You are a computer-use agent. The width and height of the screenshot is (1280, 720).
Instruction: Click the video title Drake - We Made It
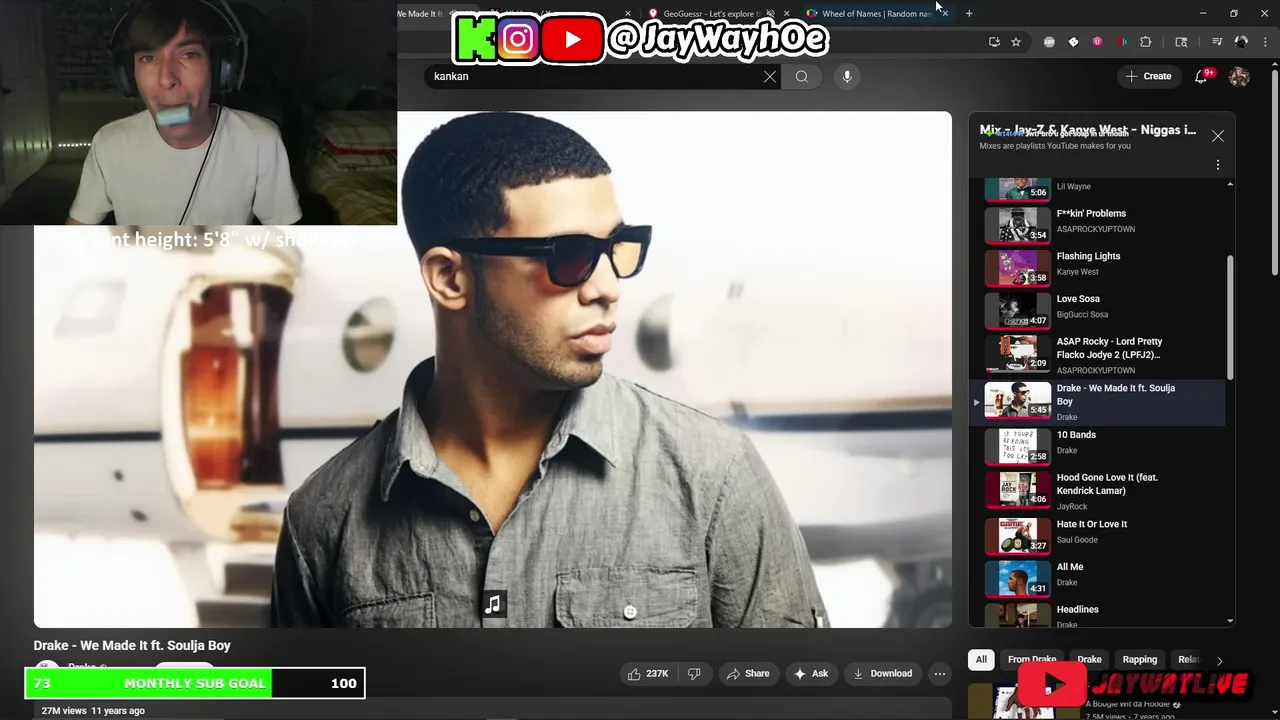pos(132,645)
